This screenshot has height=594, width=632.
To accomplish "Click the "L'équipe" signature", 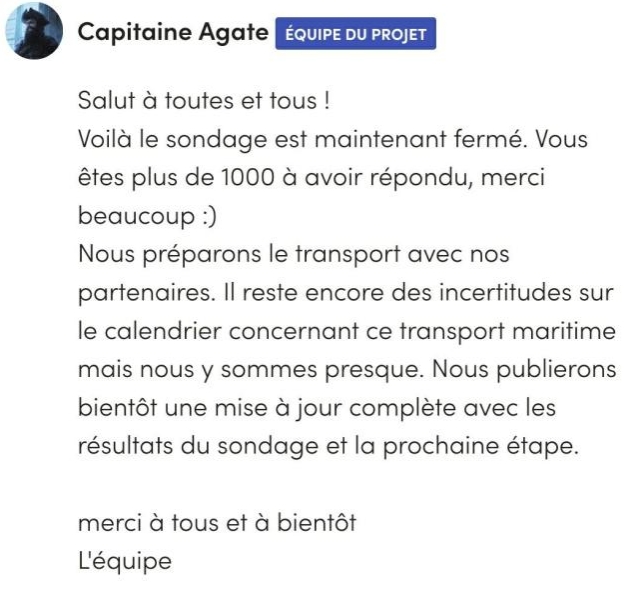I will 124,559.
